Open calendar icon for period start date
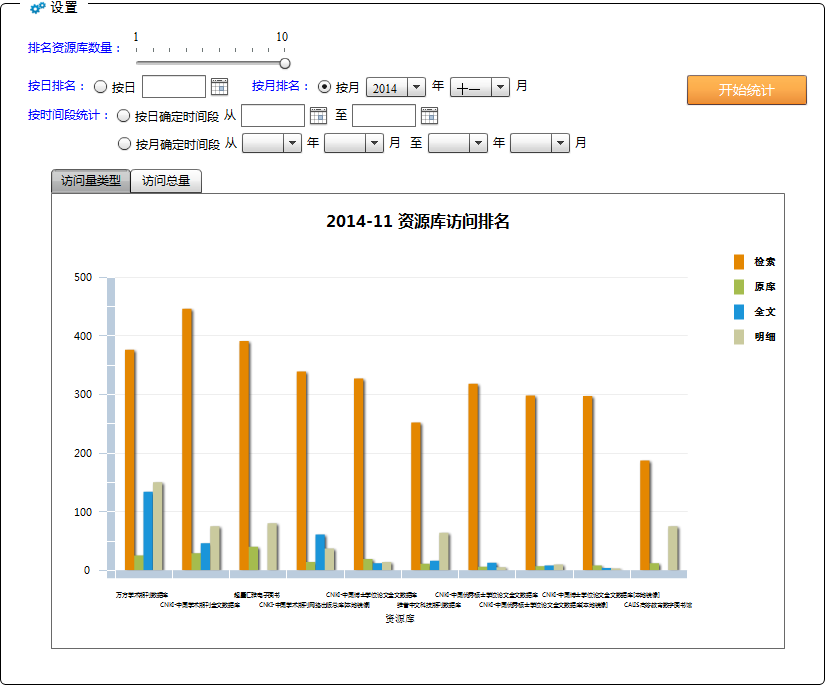Image resolution: width=825 pixels, height=685 pixels. pyautogui.click(x=318, y=116)
